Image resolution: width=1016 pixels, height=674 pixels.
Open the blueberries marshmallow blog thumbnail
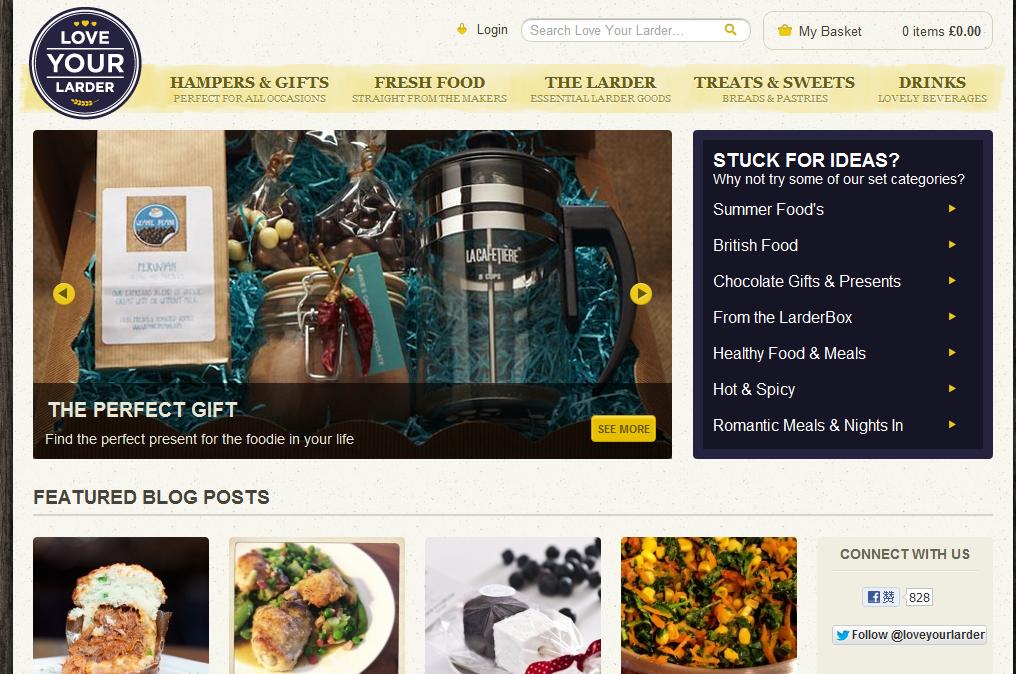tap(513, 605)
